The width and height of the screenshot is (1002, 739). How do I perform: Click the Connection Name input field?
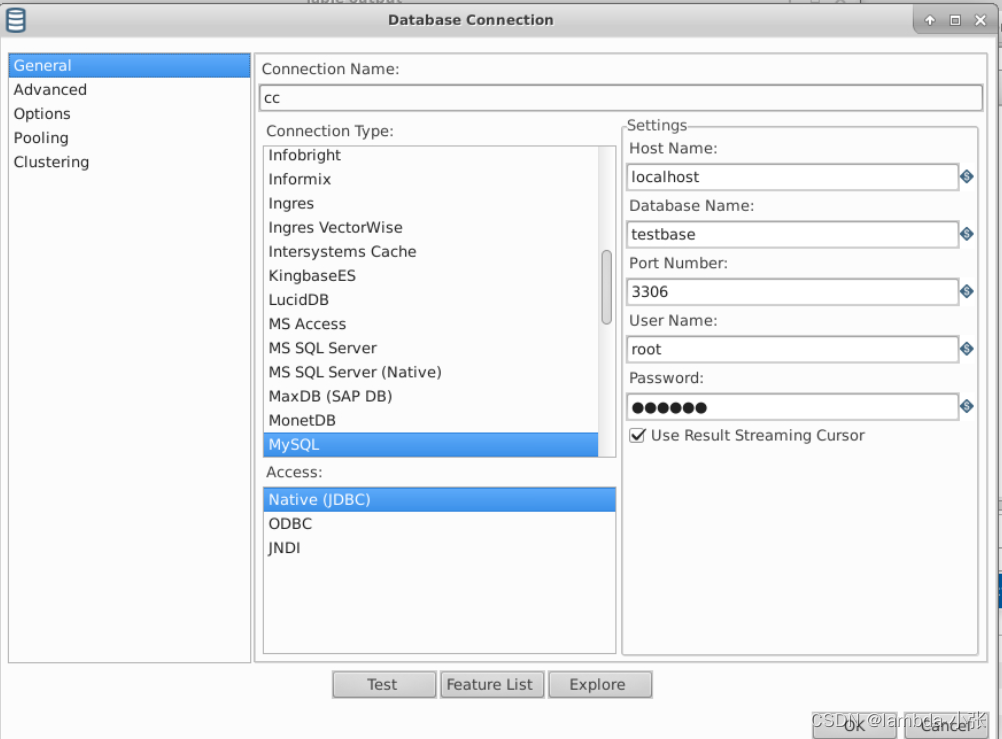point(621,98)
